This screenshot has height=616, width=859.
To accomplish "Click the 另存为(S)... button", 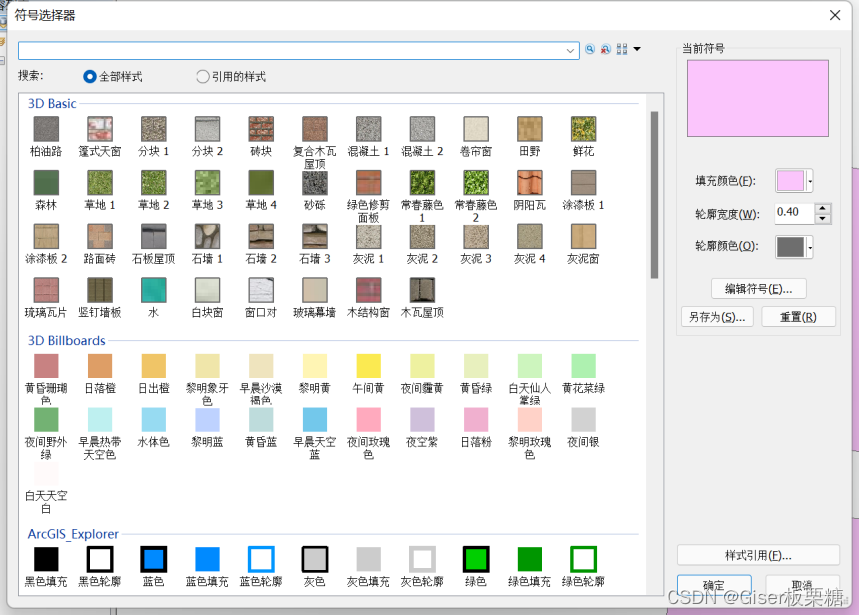I will pyautogui.click(x=717, y=317).
